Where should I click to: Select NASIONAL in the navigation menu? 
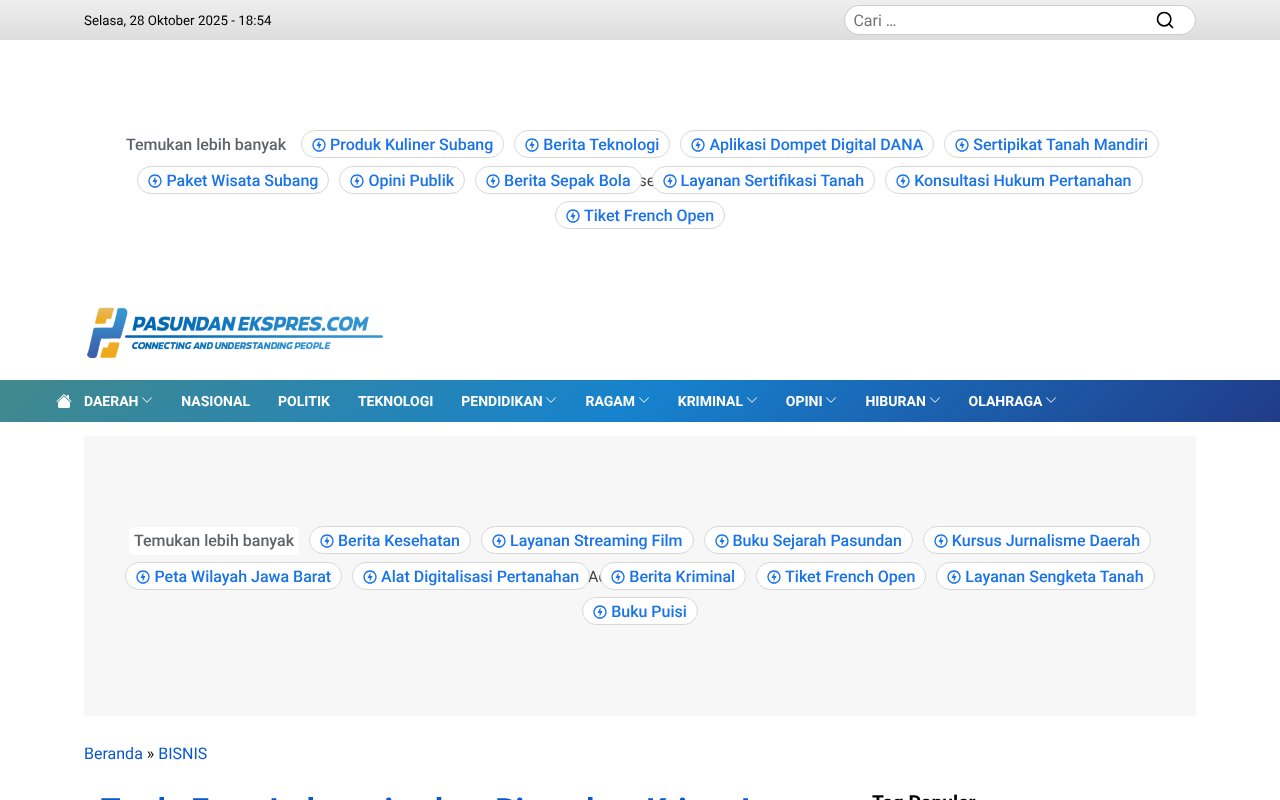(x=215, y=400)
